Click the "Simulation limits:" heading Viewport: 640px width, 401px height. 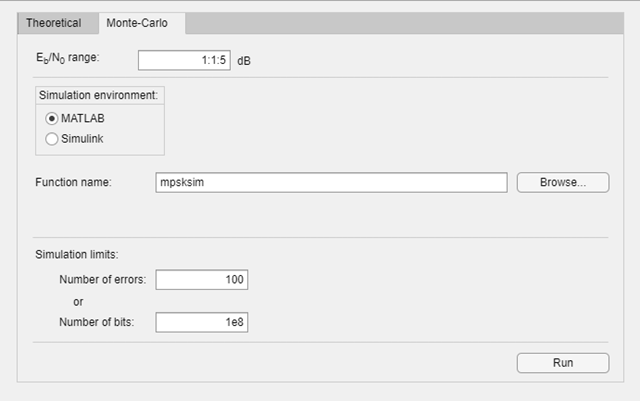click(77, 256)
